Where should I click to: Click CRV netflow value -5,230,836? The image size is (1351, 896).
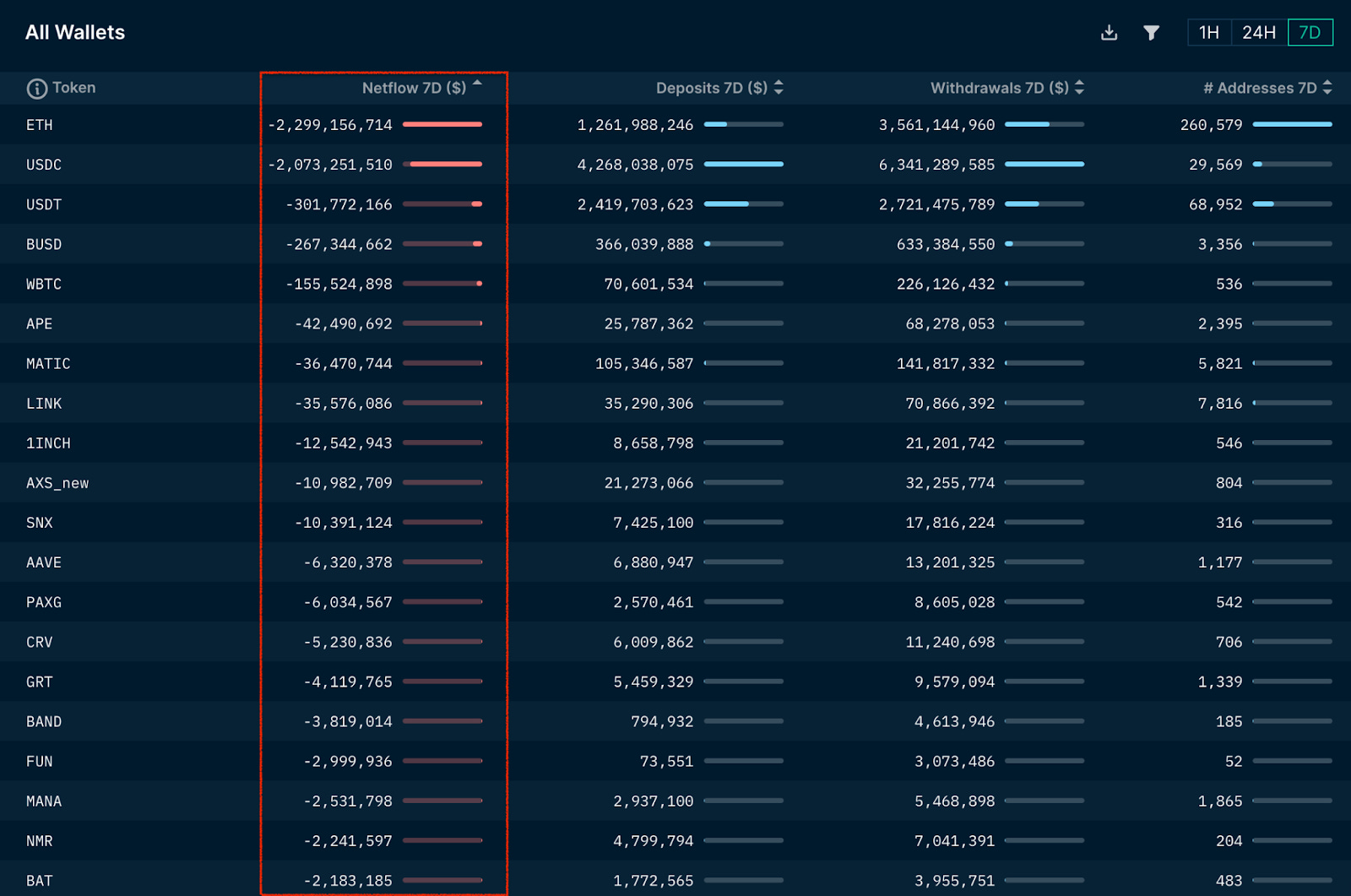tap(348, 642)
